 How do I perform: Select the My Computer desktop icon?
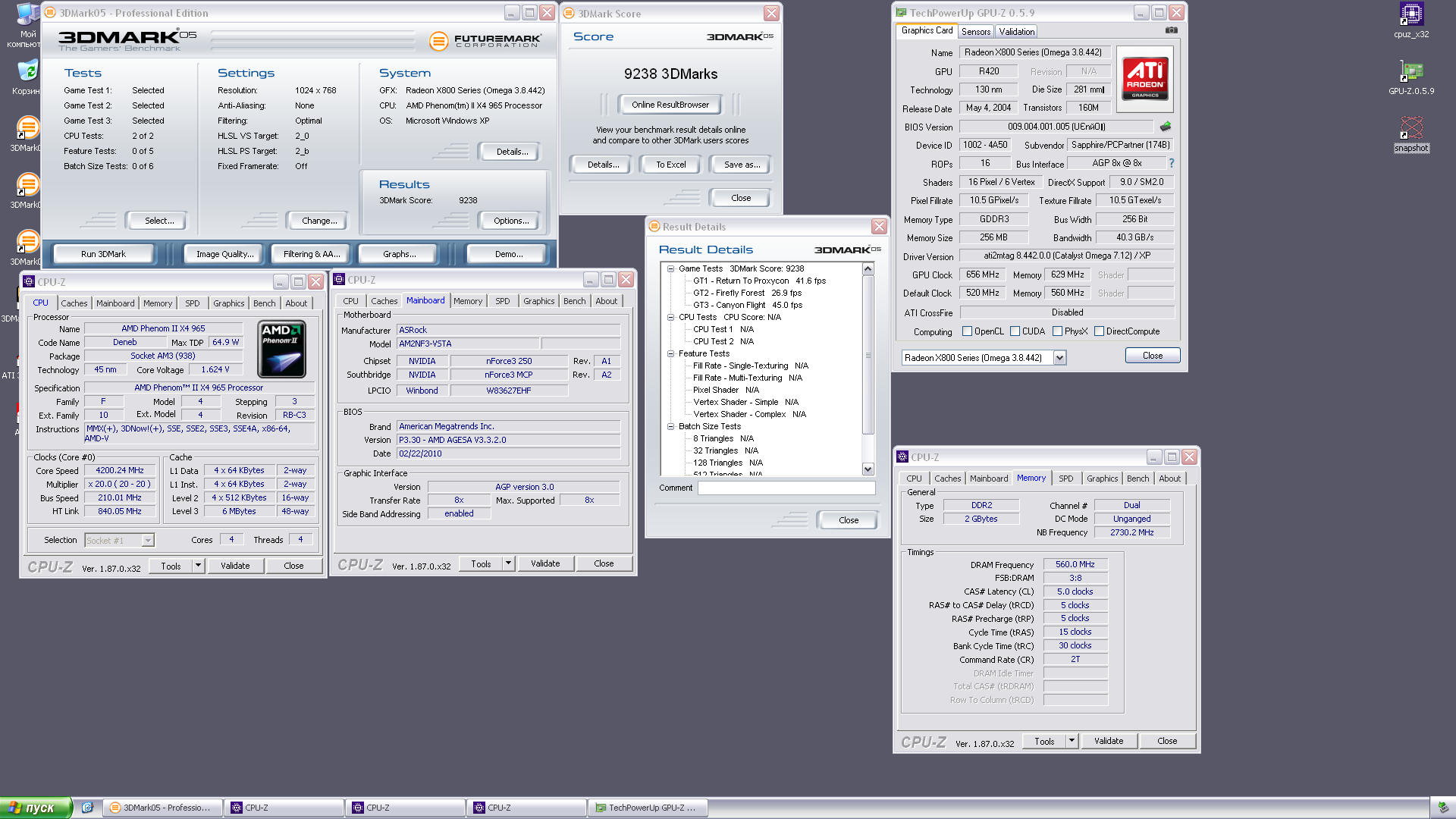[x=27, y=25]
